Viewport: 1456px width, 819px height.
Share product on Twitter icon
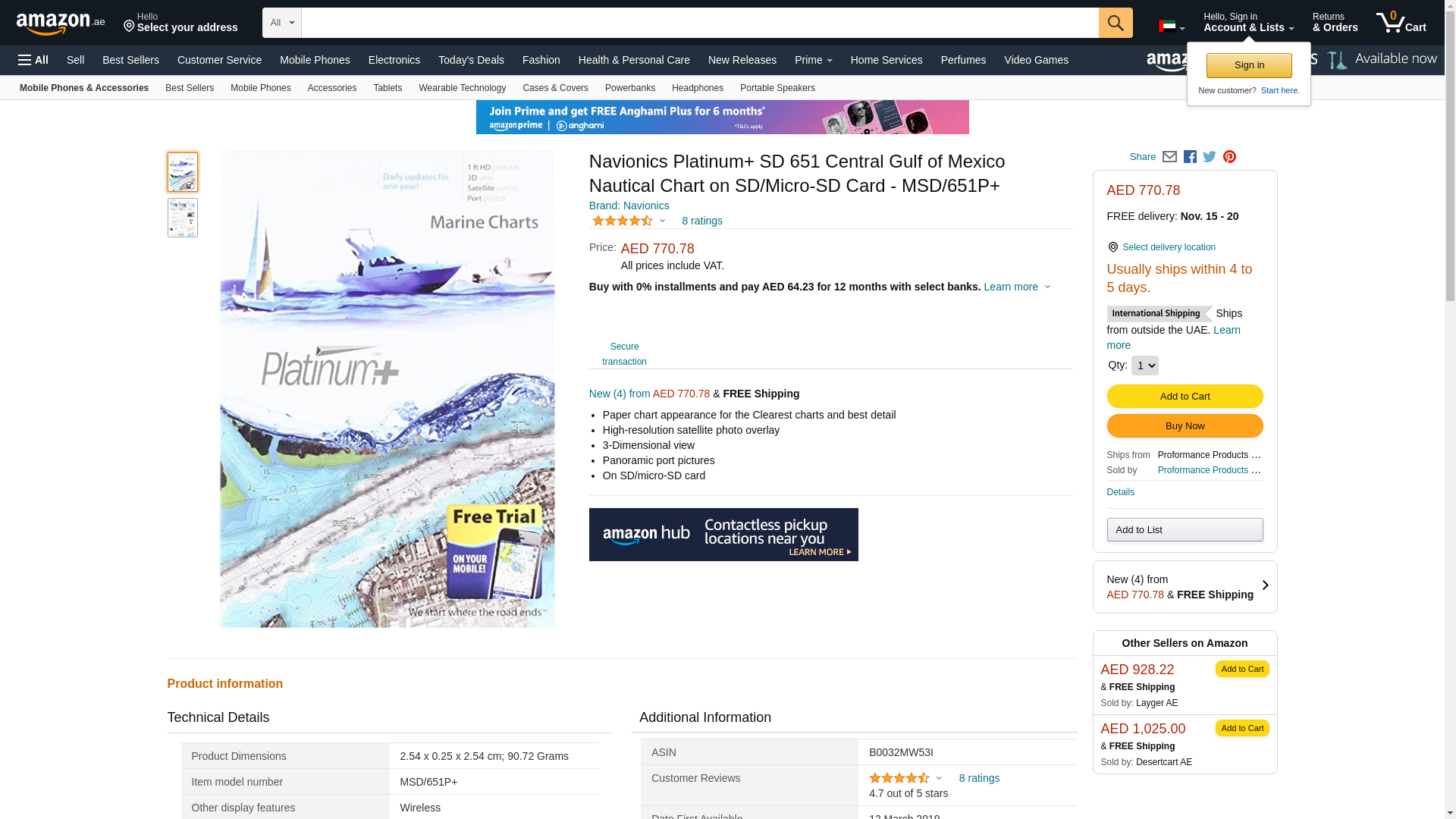point(1210,157)
